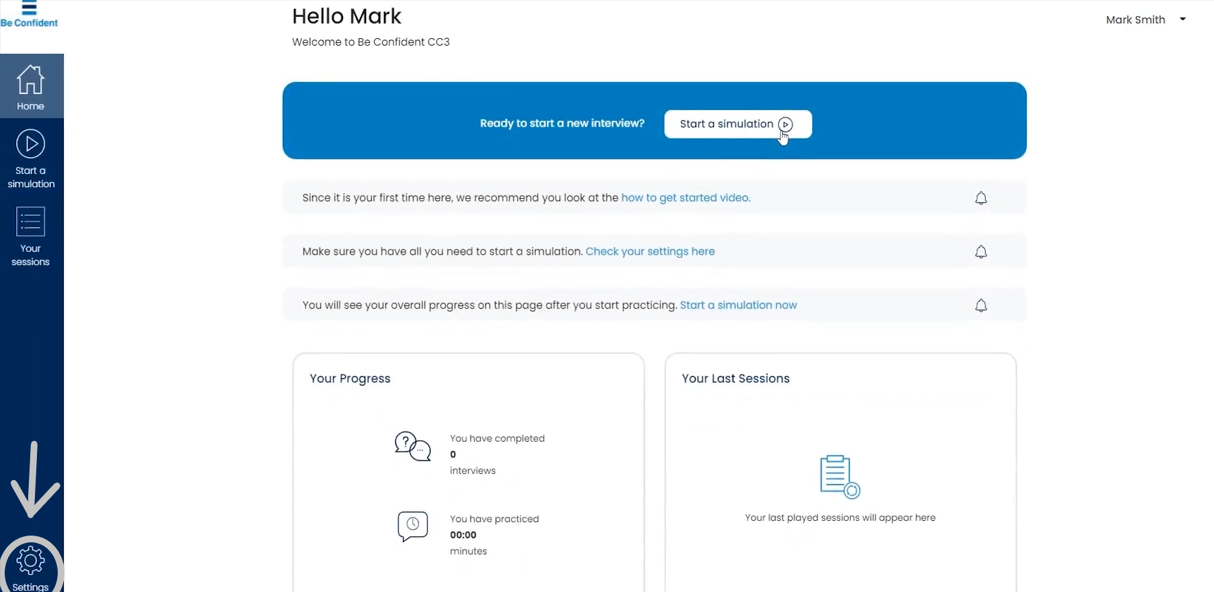
Task: Click the last sessions clipboard icon
Action: coord(839,477)
